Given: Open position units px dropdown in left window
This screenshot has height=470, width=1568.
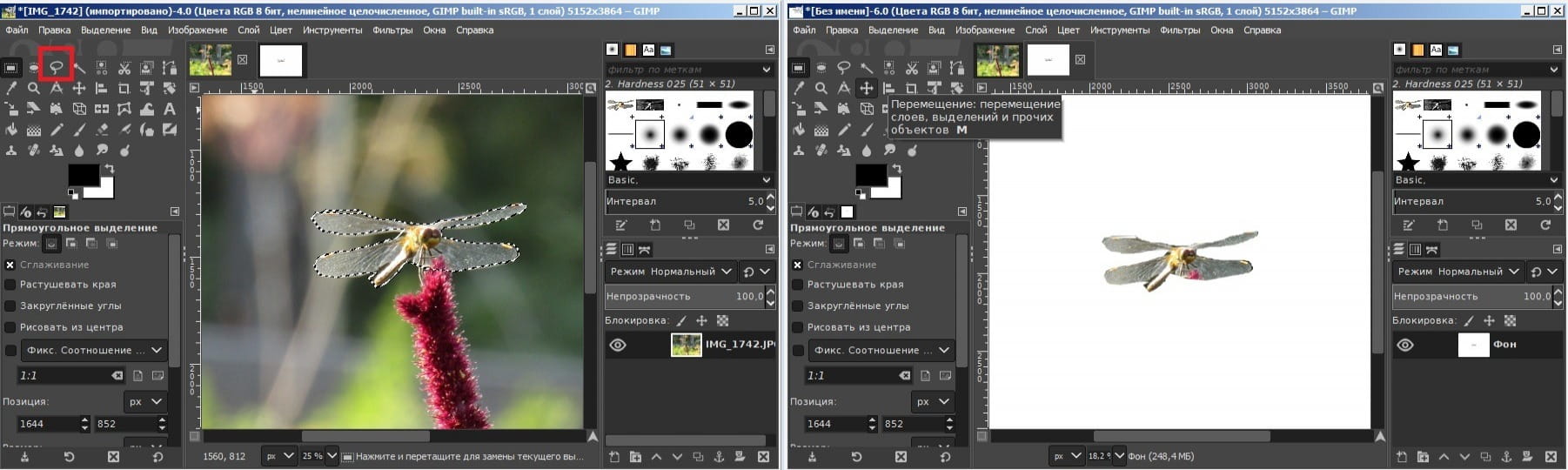Looking at the screenshot, I should click(146, 401).
